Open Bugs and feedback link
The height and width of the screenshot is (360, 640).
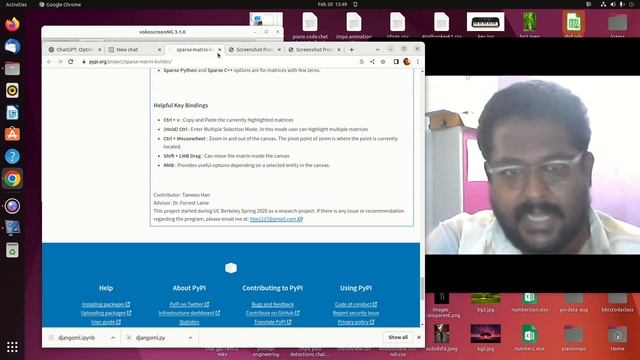272,304
